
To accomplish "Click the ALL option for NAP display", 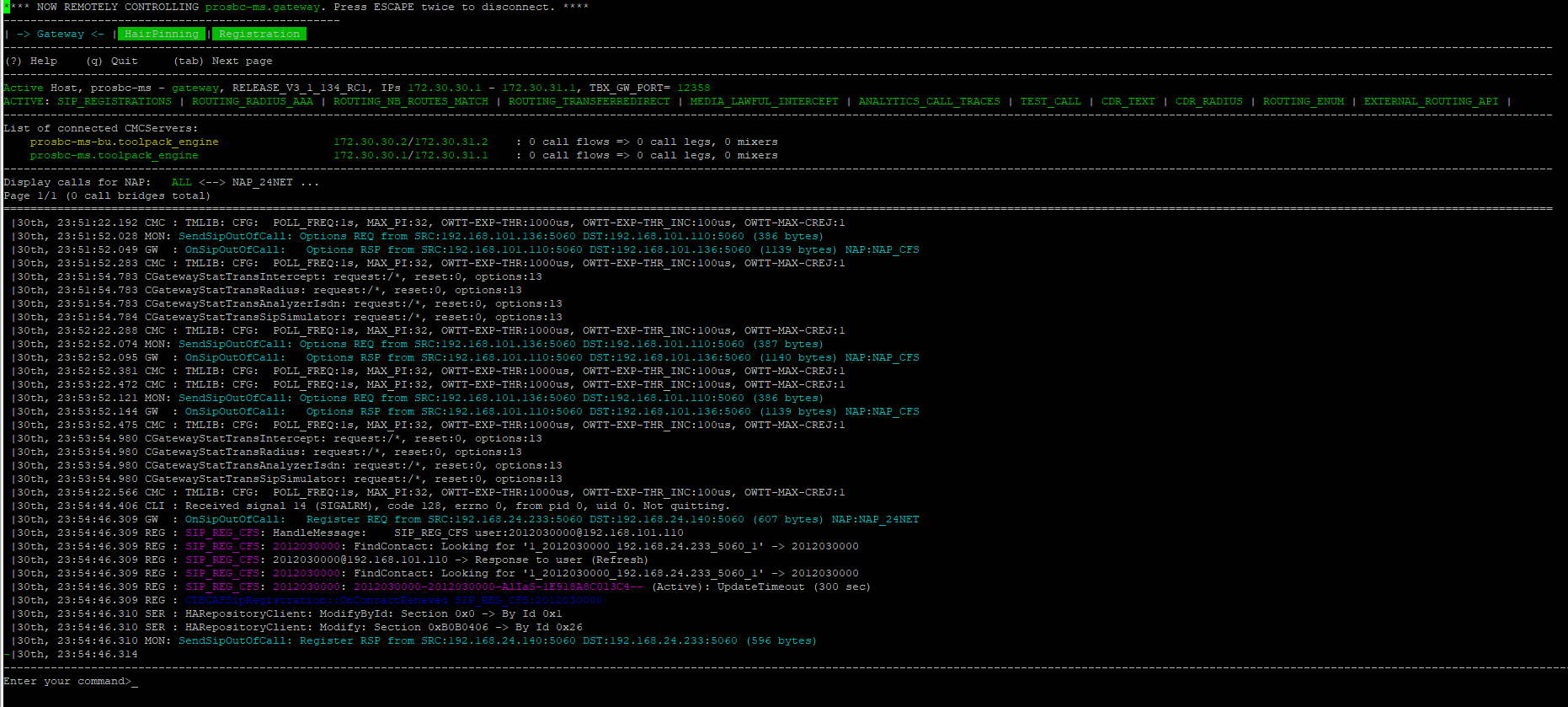I will (x=181, y=182).
